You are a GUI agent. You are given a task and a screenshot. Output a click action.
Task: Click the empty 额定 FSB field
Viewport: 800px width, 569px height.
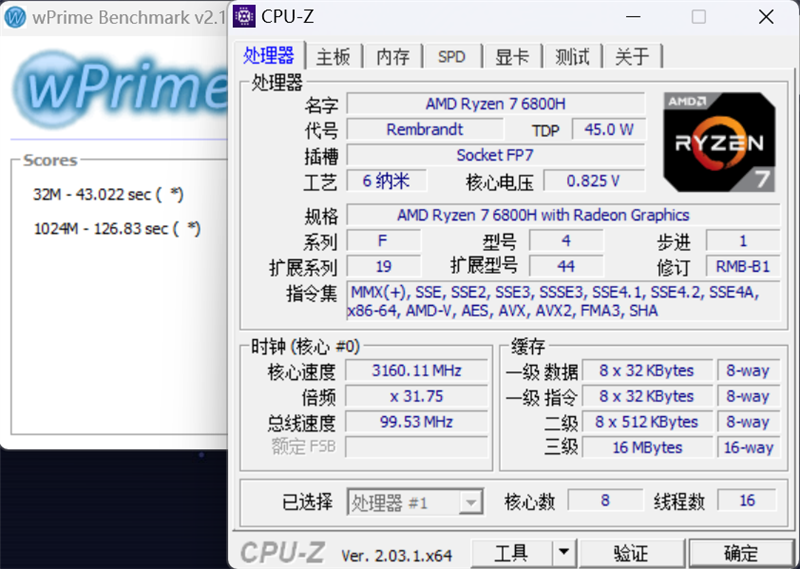416,447
